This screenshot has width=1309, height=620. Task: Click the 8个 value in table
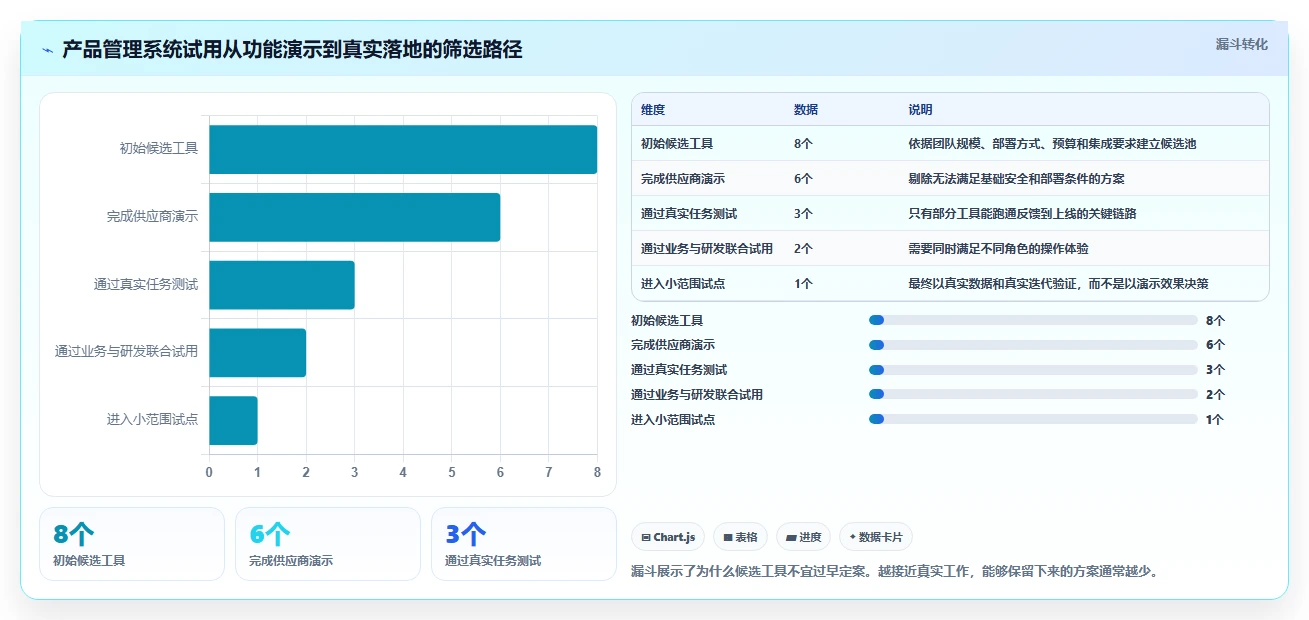pos(803,144)
